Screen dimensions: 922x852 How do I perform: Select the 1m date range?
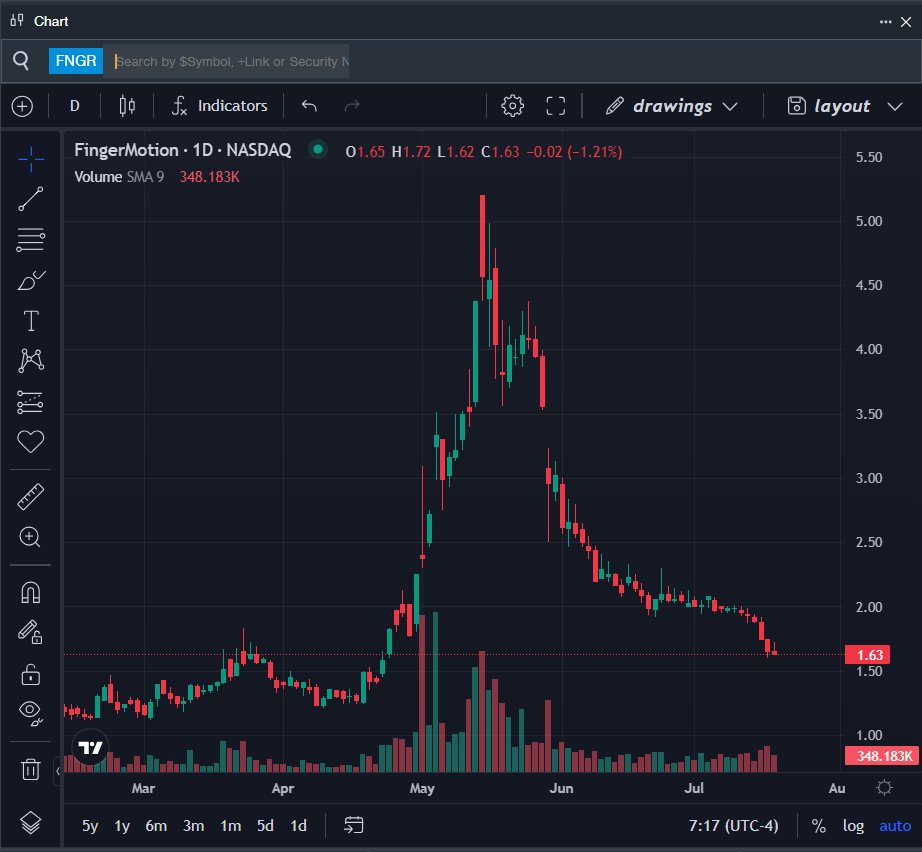click(x=230, y=826)
